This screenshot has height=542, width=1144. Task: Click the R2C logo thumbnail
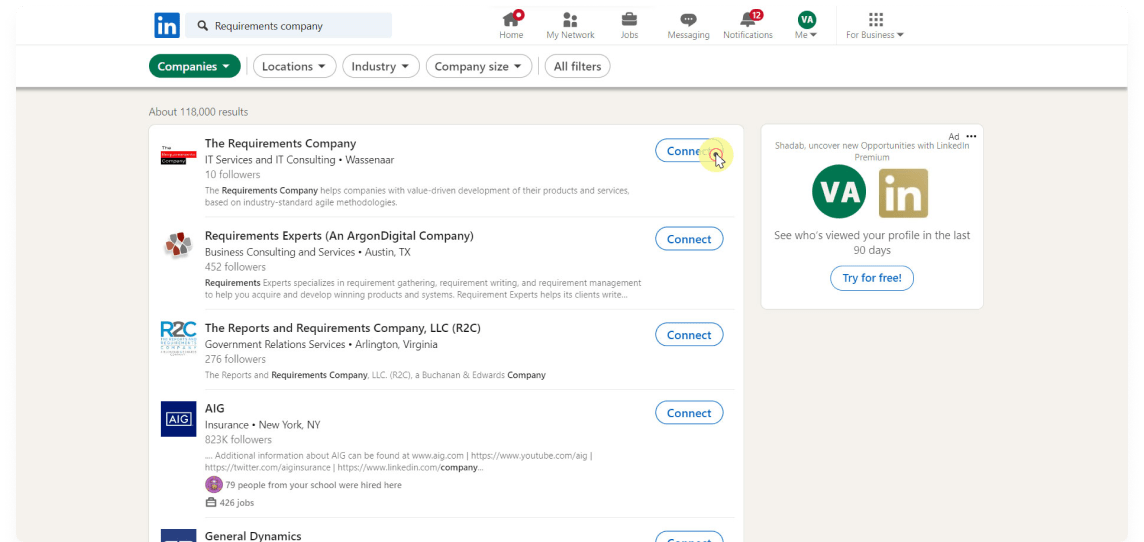179,338
